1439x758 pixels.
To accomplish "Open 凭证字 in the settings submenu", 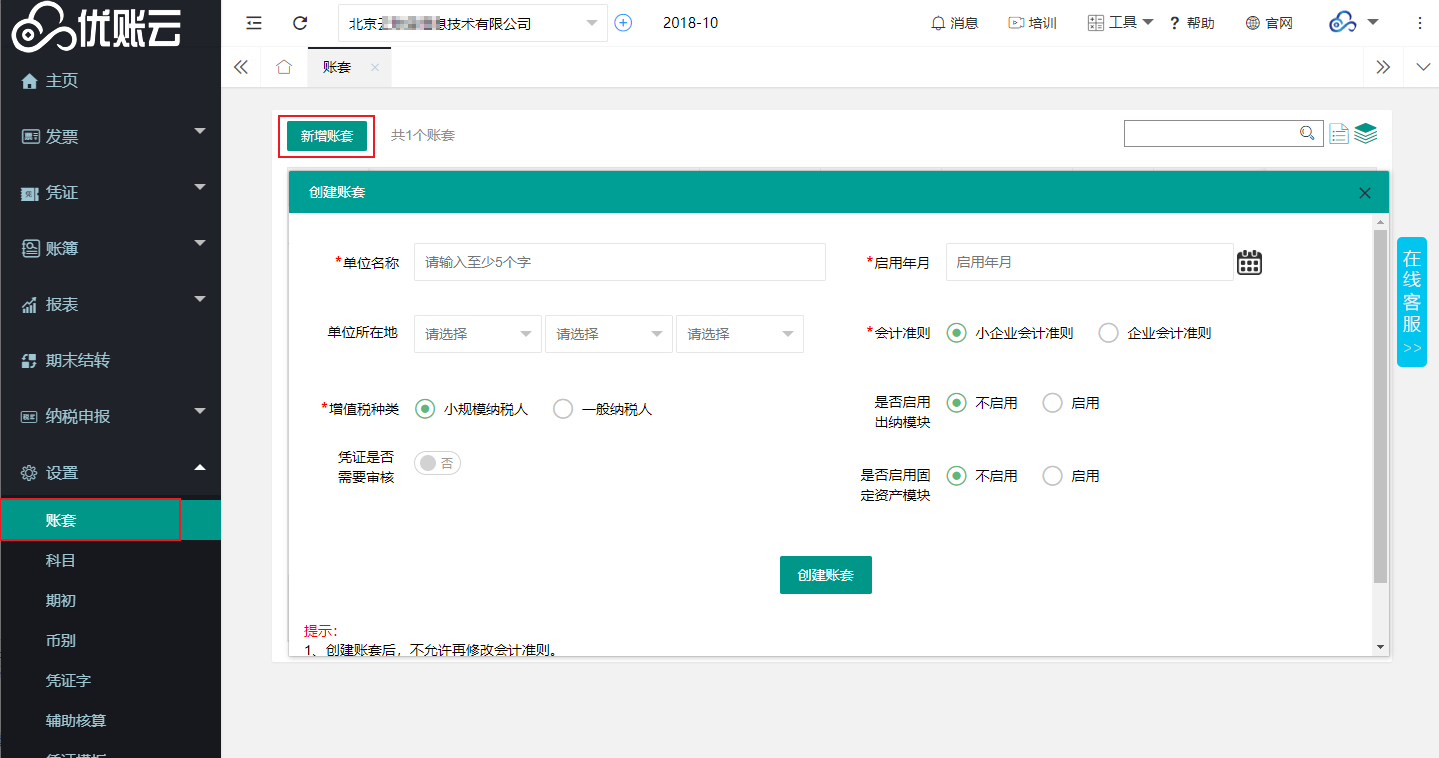I will point(110,680).
